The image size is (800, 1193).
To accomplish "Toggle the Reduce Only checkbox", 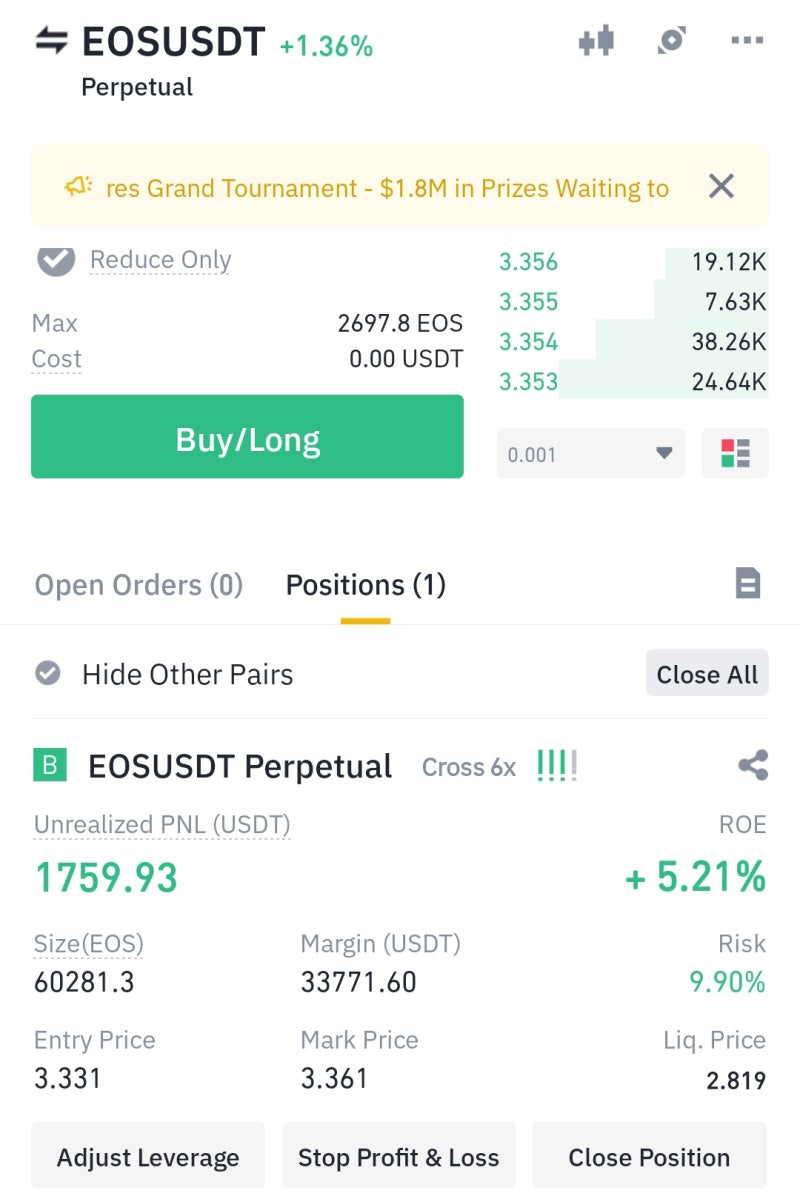I will [56, 260].
